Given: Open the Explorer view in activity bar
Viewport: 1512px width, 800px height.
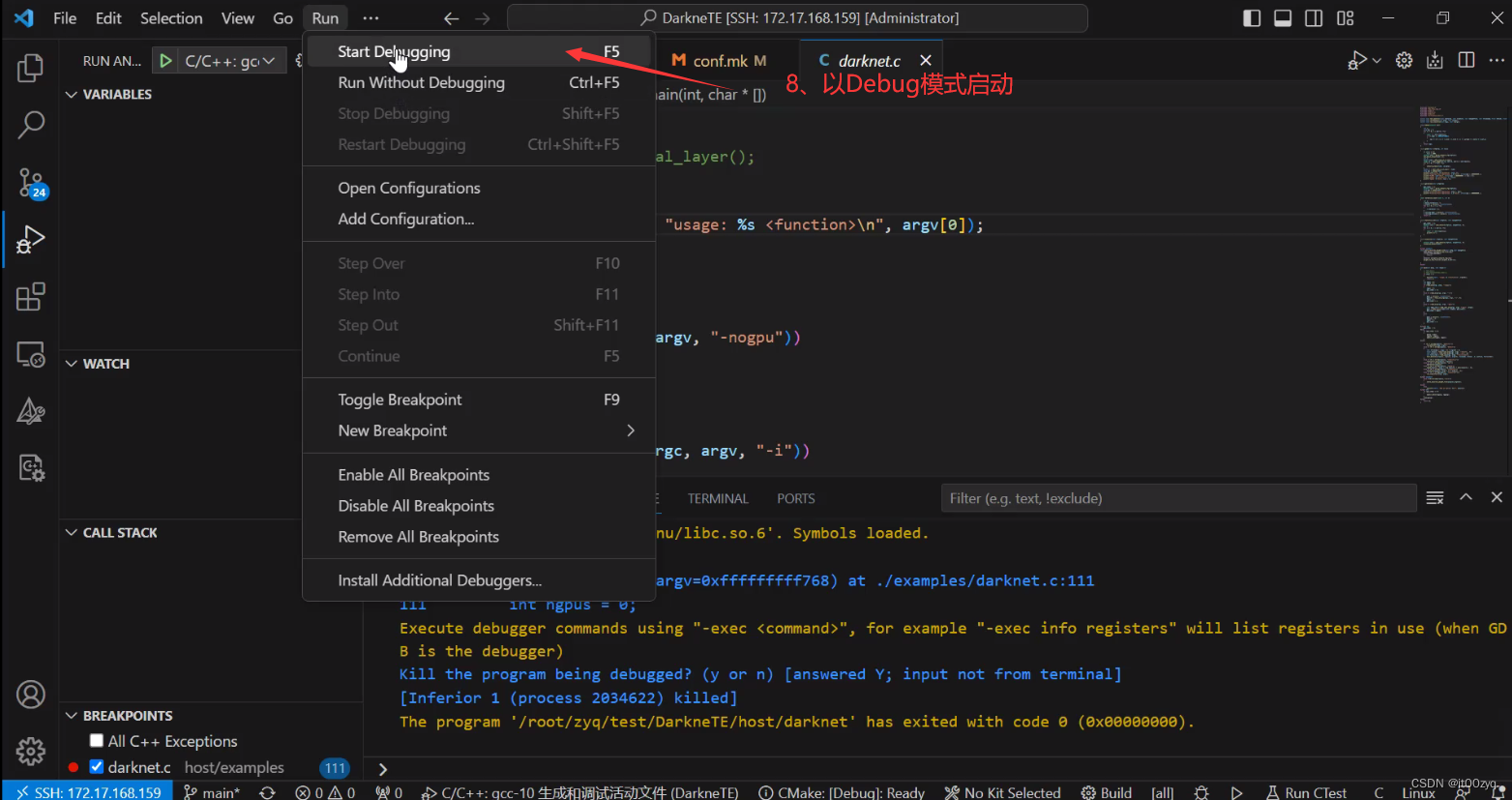Looking at the screenshot, I should [x=31, y=68].
